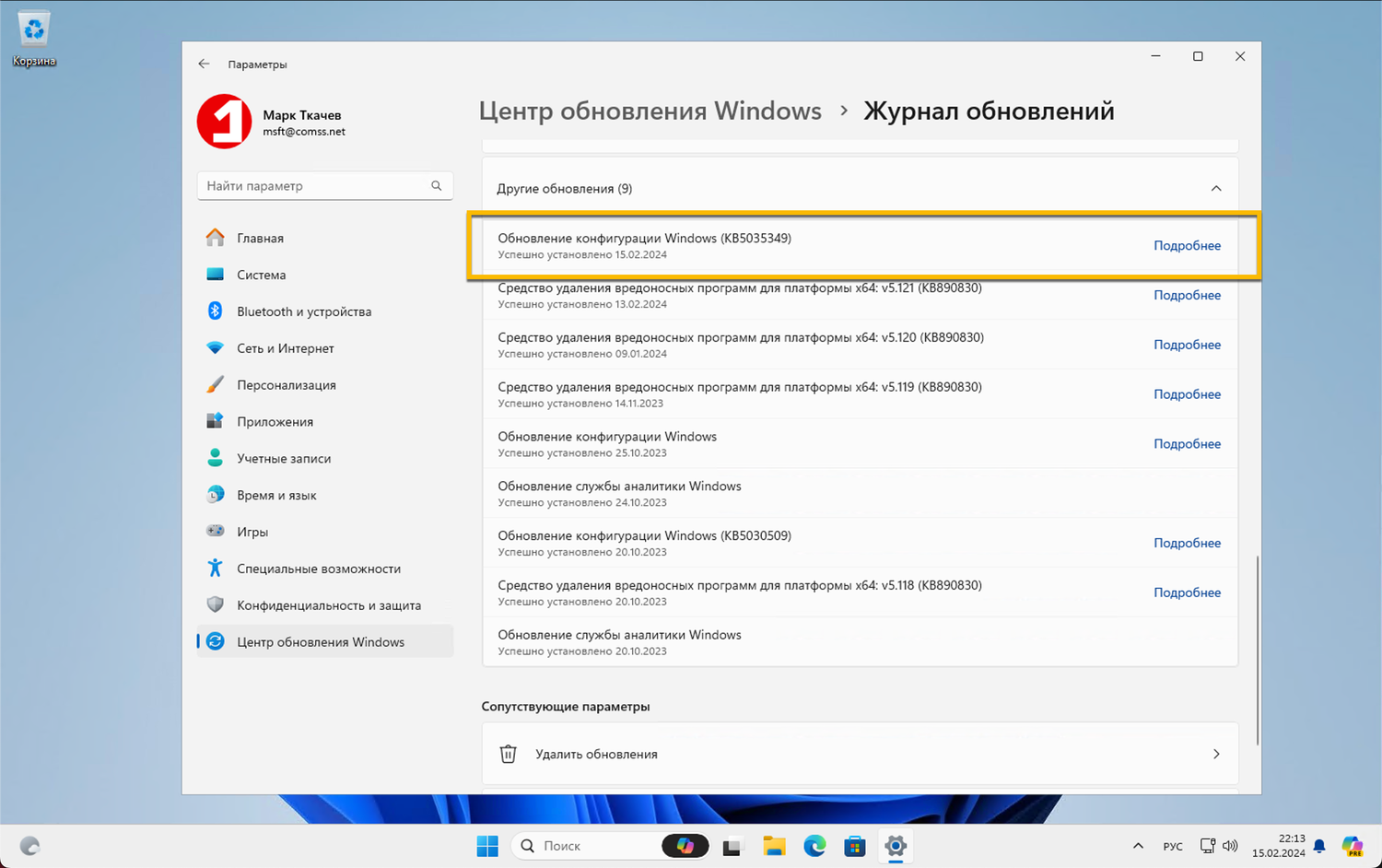The image size is (1382, 868).
Task: Collapse the Другие обновления (9) section
Action: [x=1216, y=189]
